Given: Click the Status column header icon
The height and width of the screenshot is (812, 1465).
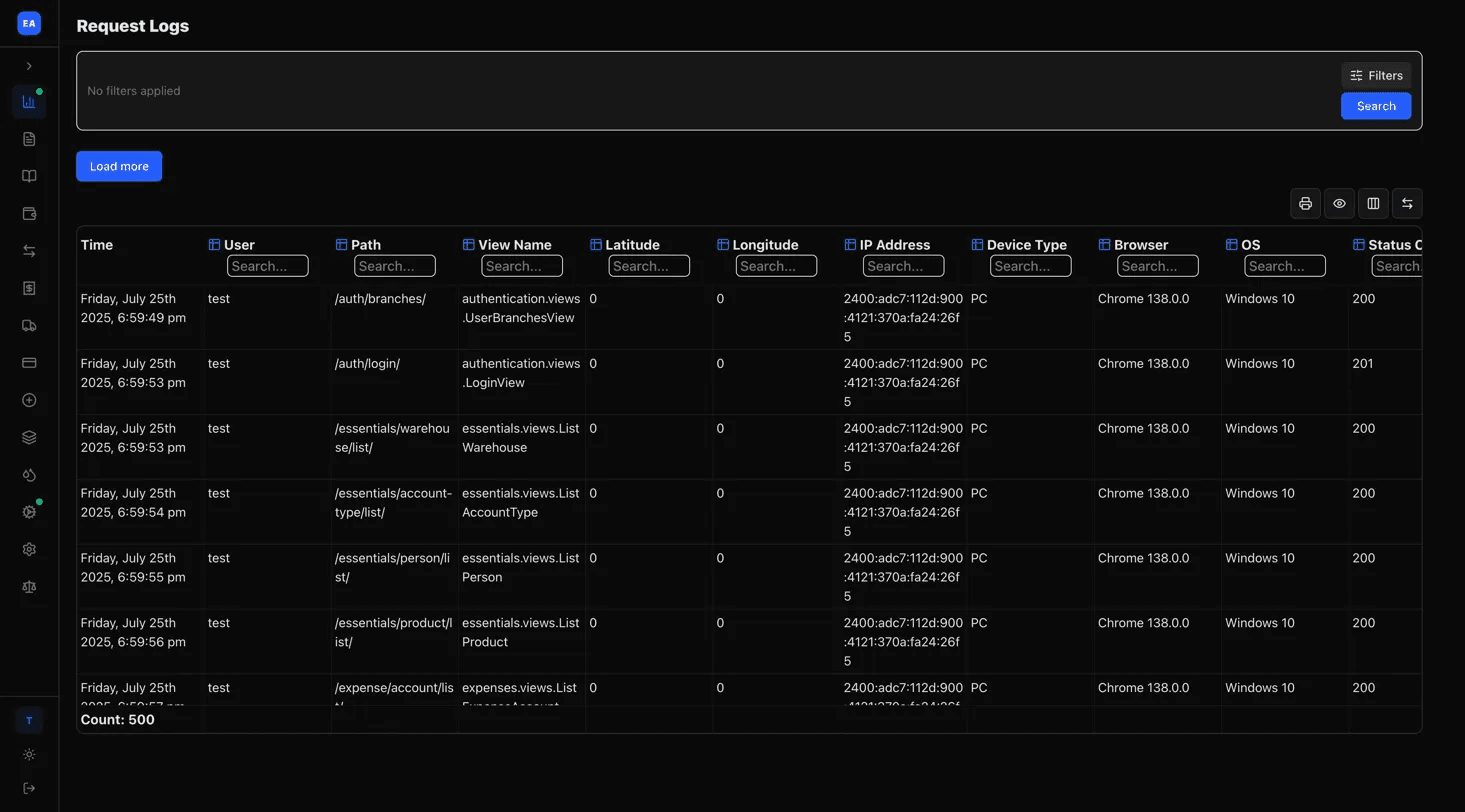Looking at the screenshot, I should pyautogui.click(x=1359, y=245).
